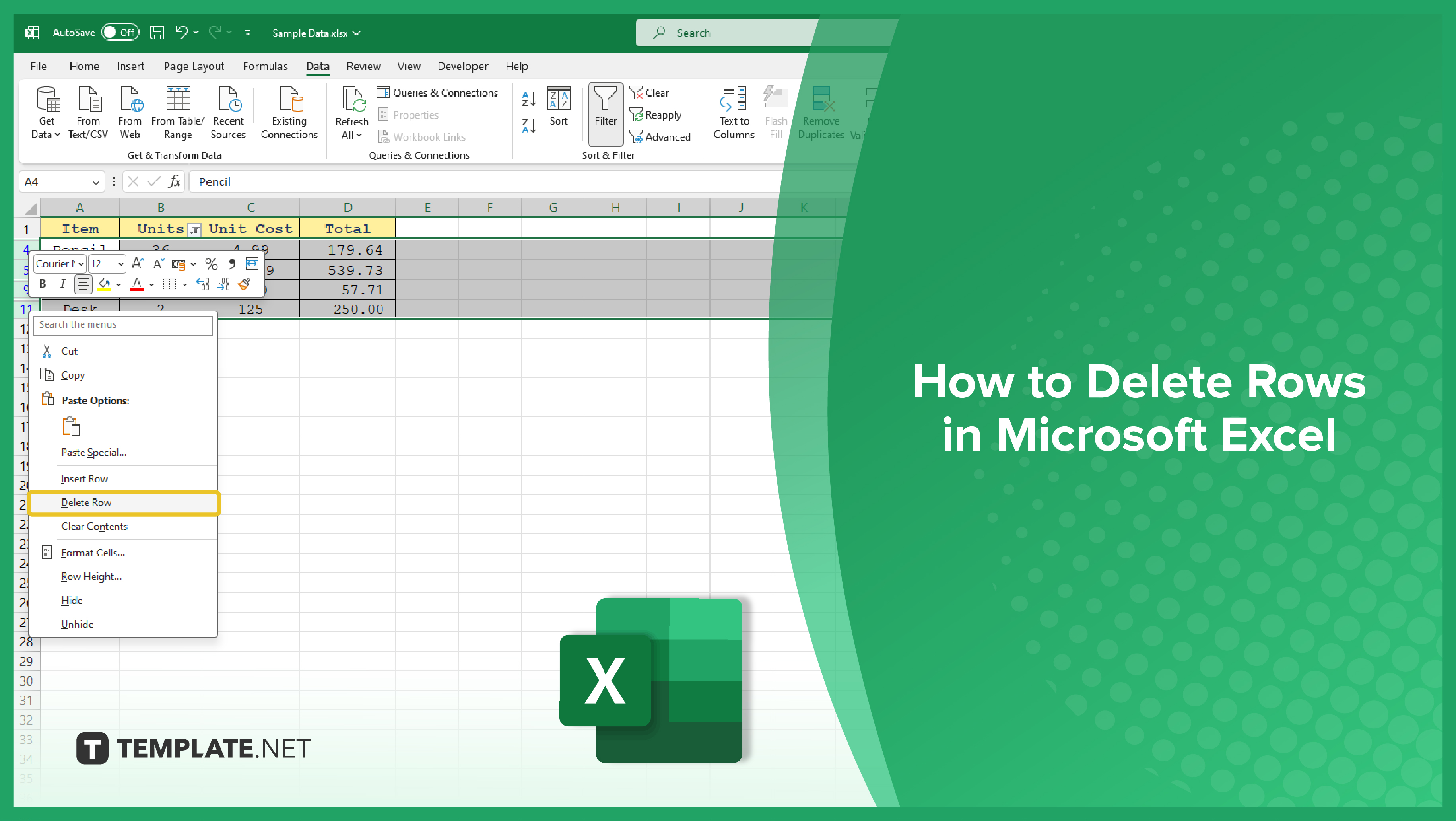Open Format Cells from context menu
This screenshot has width=1456, height=821.
(x=124, y=553)
